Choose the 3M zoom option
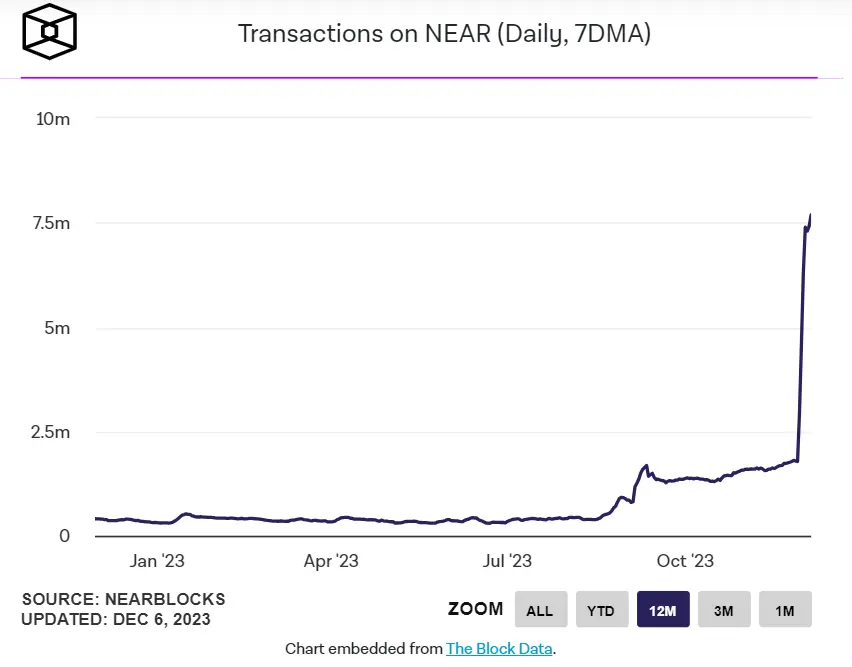852x667 pixels. coord(724,609)
